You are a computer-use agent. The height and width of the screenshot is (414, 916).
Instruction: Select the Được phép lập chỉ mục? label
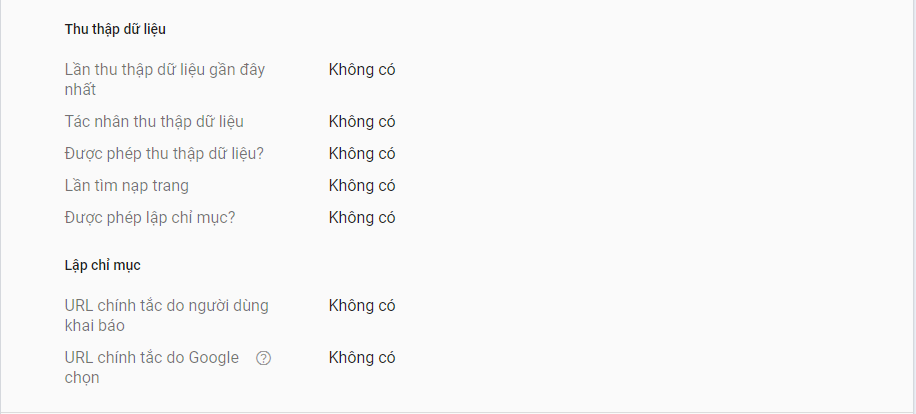(150, 218)
